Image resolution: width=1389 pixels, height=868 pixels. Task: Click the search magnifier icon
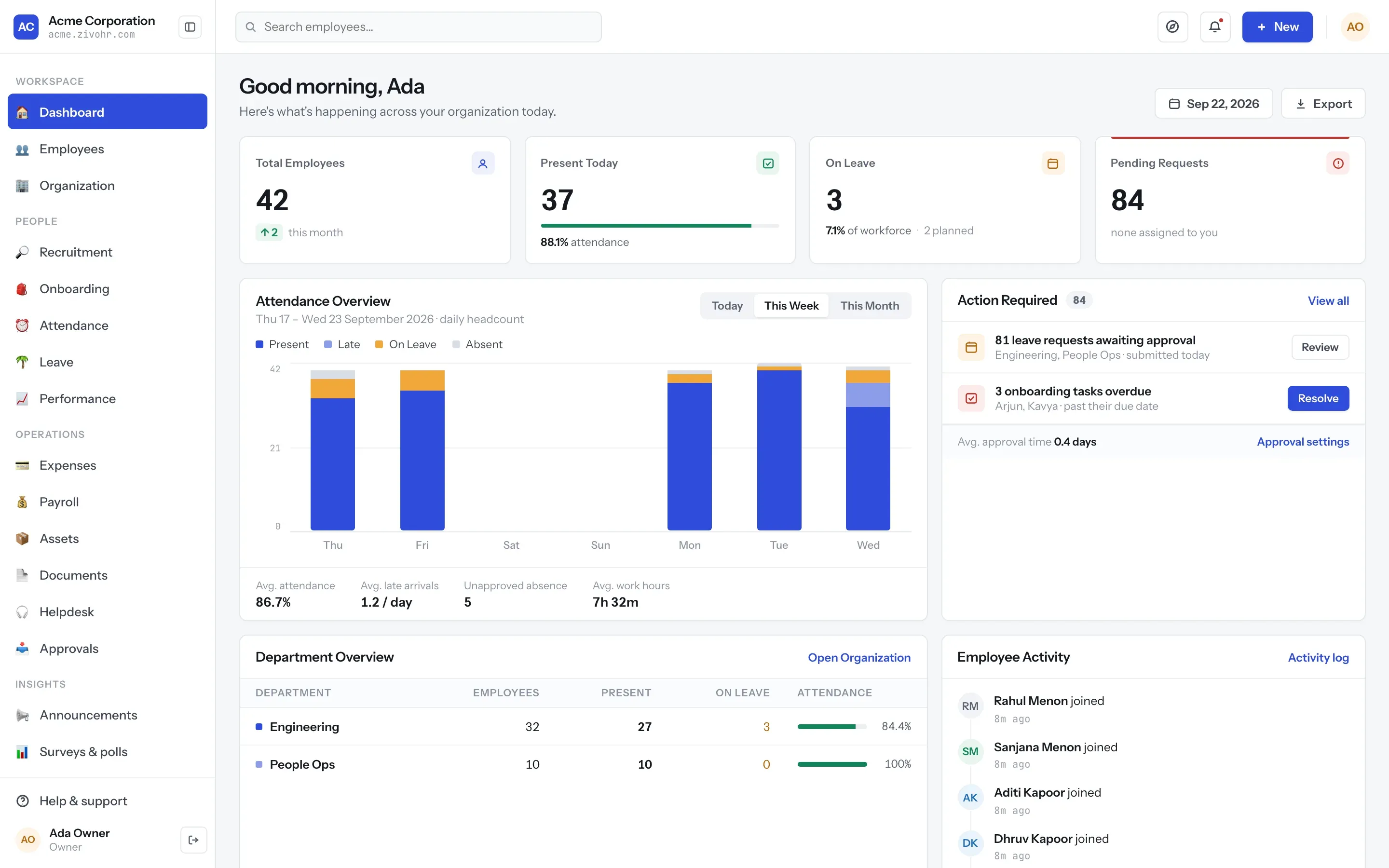251,27
